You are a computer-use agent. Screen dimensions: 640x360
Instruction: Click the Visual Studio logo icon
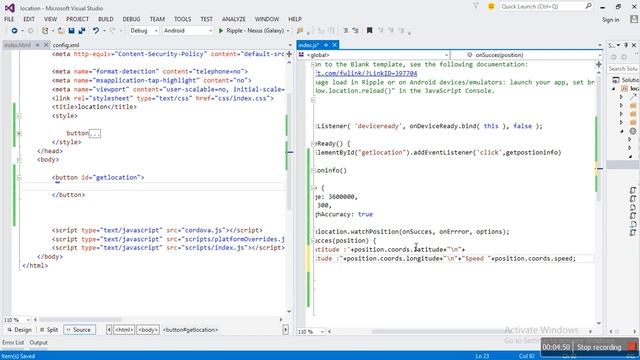(x=10, y=8)
